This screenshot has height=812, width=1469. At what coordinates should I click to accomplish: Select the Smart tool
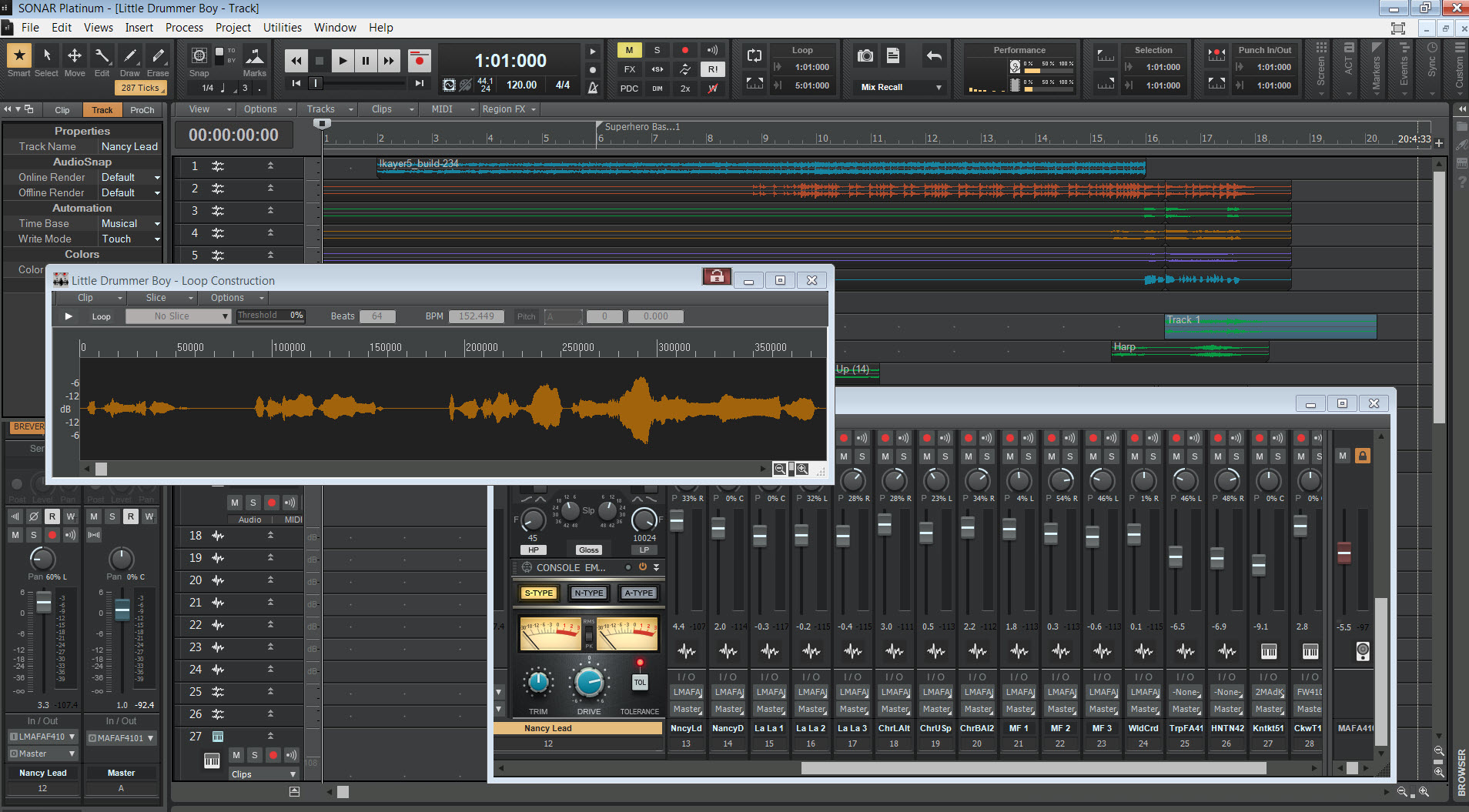point(19,55)
